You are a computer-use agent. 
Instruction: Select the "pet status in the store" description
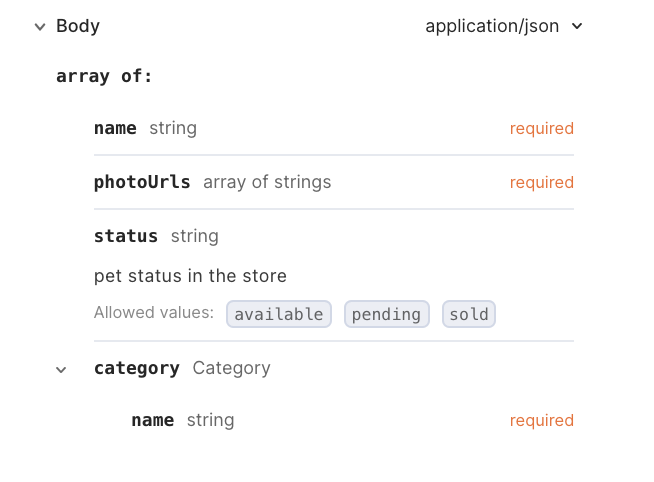pyautogui.click(x=190, y=276)
